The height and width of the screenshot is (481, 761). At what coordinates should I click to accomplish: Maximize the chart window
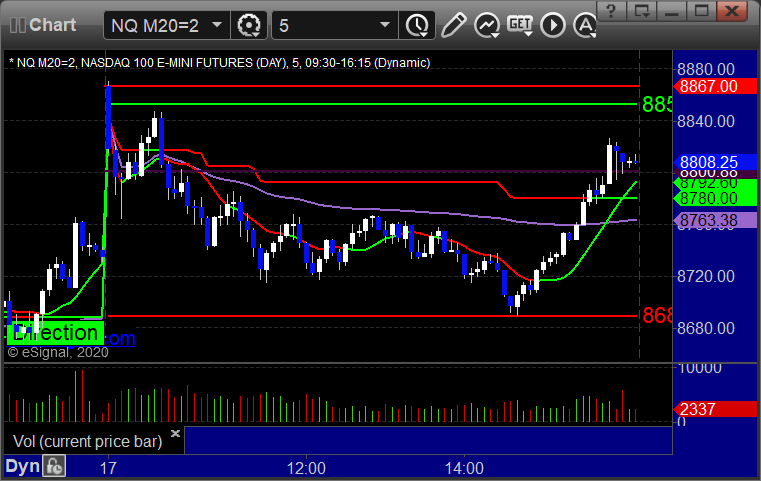[701, 11]
